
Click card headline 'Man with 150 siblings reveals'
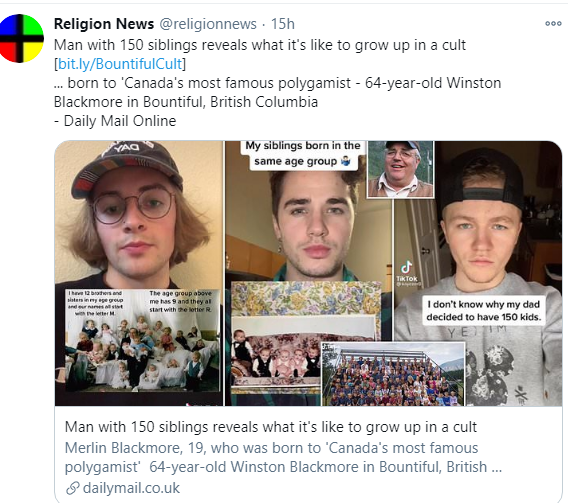click(271, 427)
